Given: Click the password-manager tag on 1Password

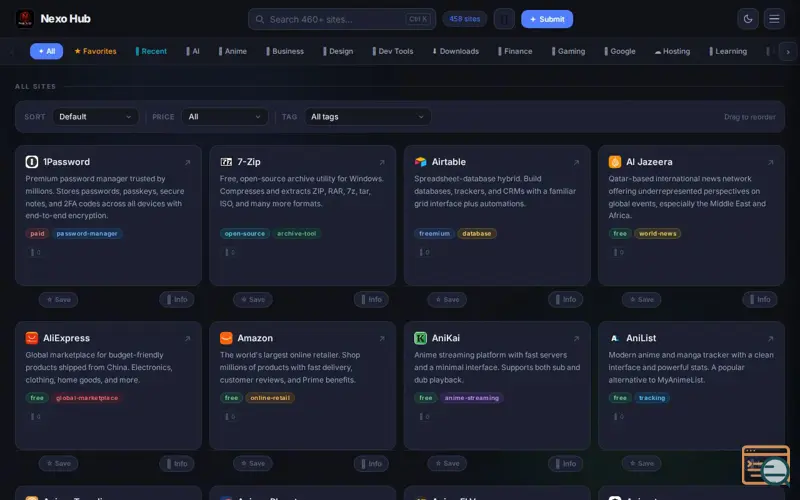Looking at the screenshot, I should [87, 234].
